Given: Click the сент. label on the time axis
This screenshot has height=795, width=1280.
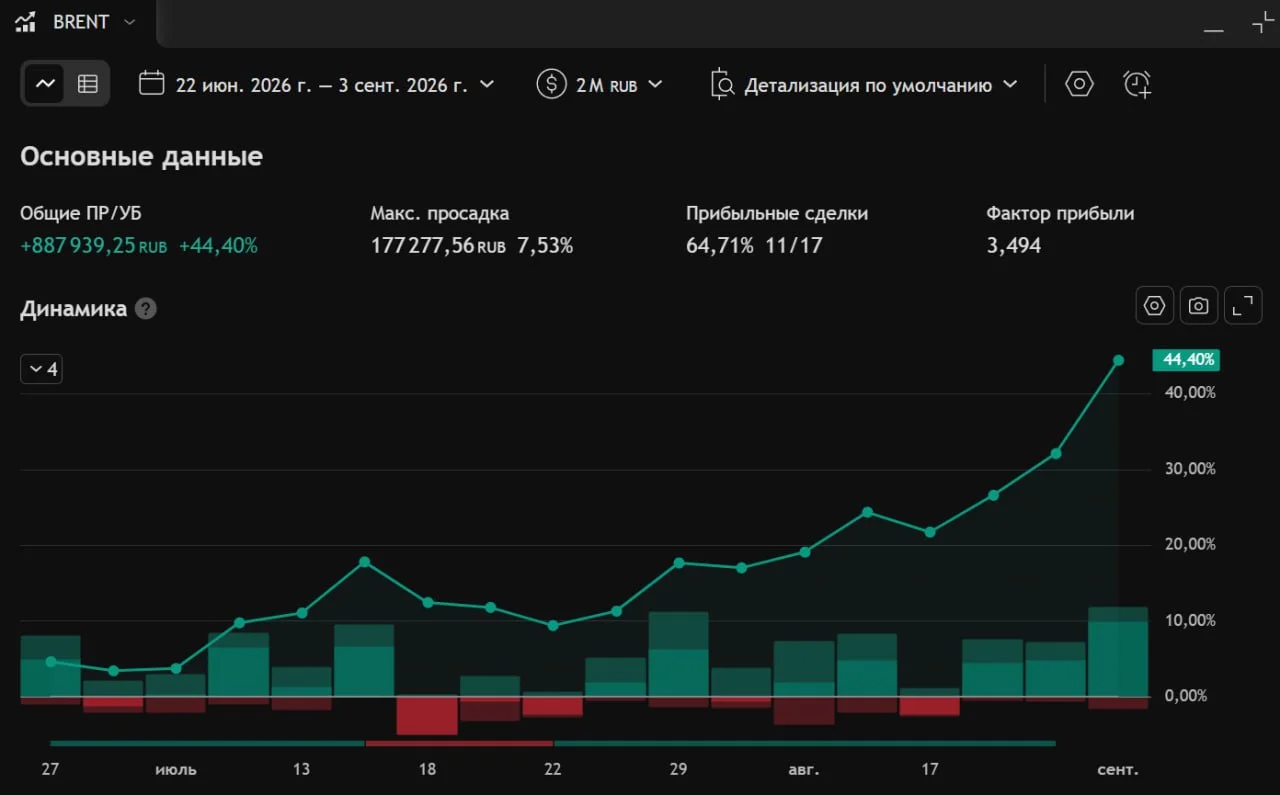Looking at the screenshot, I should pyautogui.click(x=1118, y=770).
